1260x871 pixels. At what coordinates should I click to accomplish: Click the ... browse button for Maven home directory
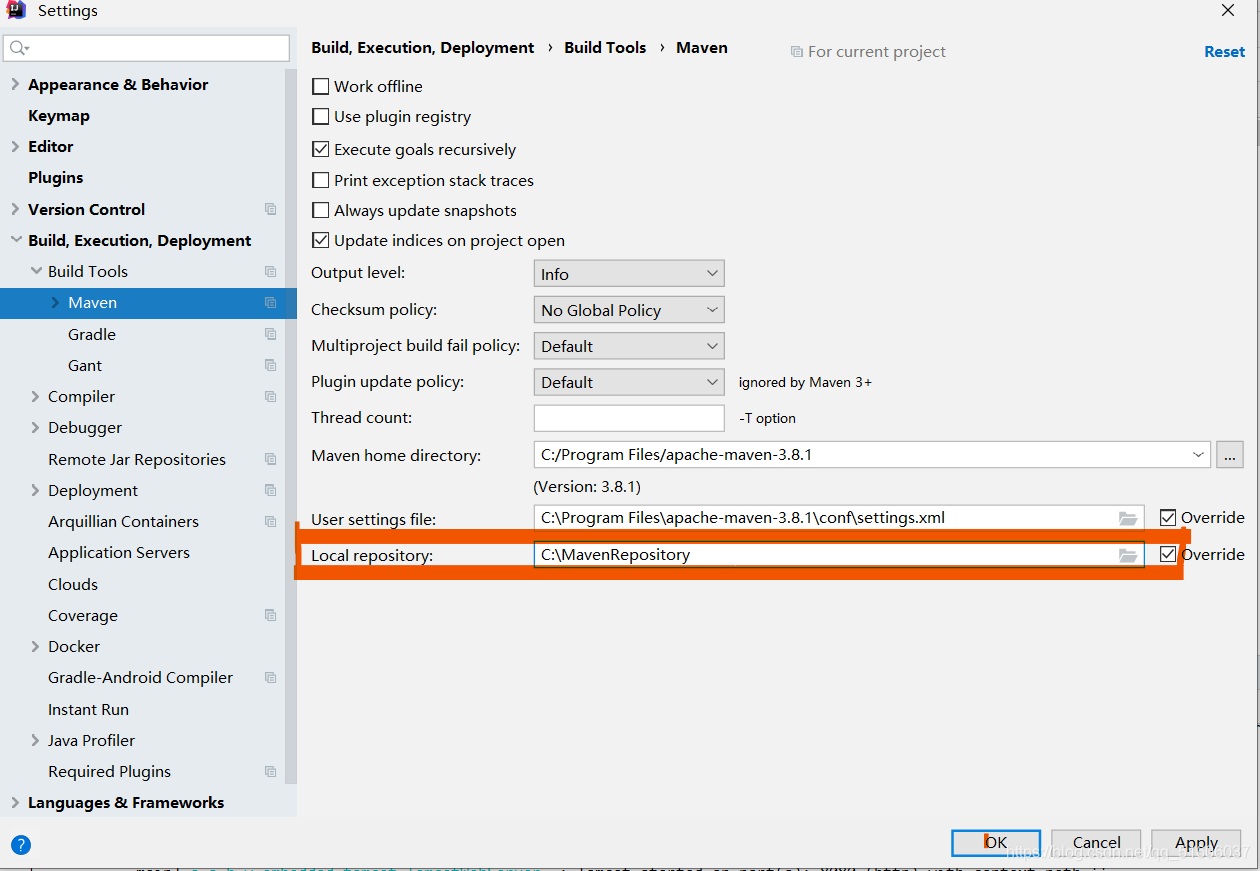coord(1229,455)
